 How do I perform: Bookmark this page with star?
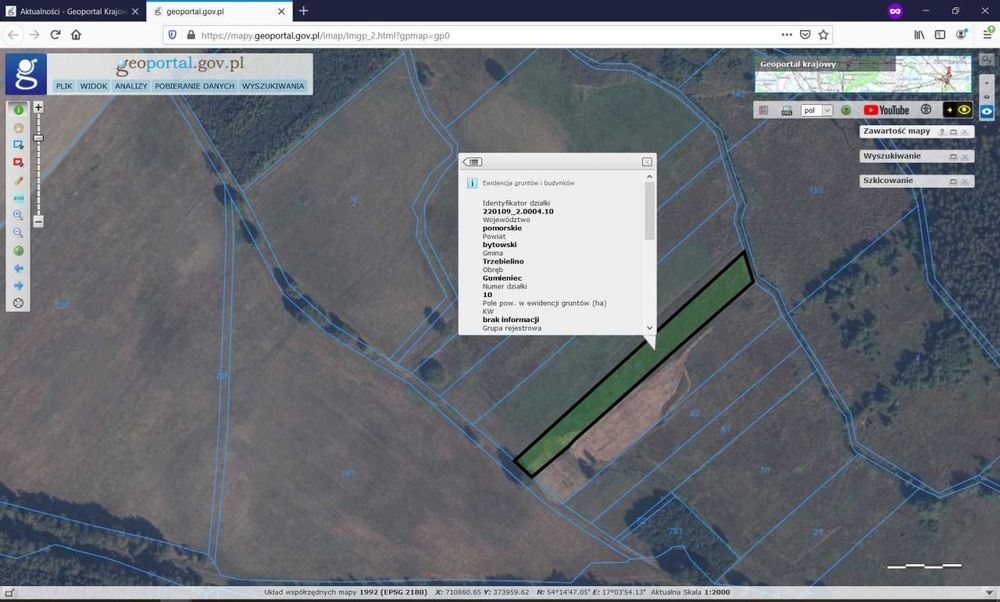pyautogui.click(x=823, y=35)
